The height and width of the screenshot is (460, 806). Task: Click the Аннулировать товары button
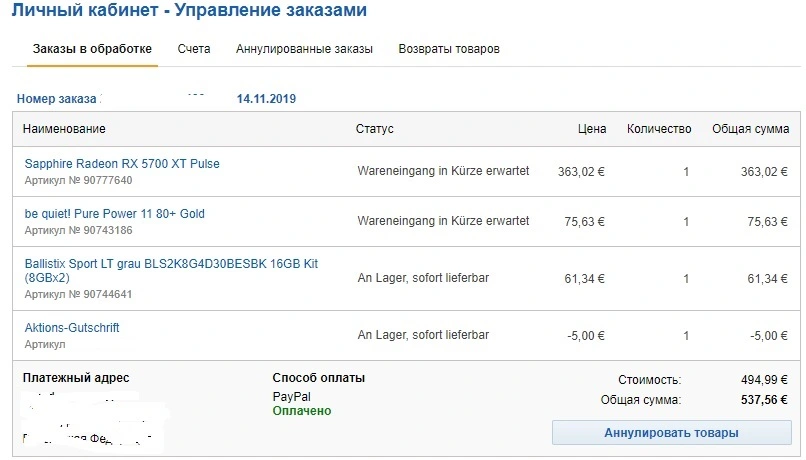coord(671,433)
